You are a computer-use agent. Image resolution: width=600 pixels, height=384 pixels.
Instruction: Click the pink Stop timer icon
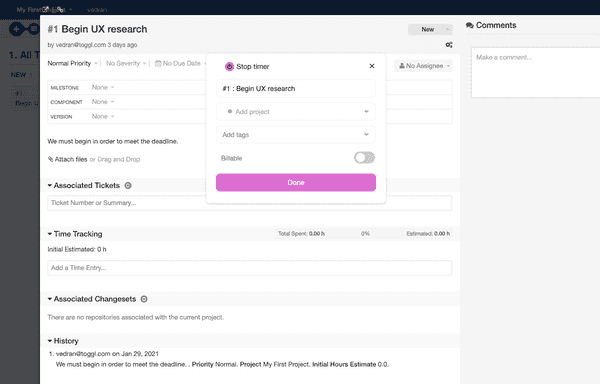point(229,67)
